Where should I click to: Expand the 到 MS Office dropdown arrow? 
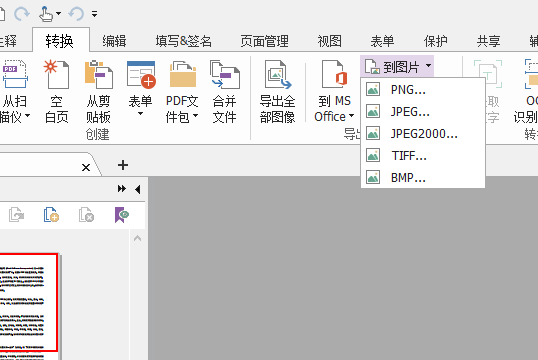351,116
